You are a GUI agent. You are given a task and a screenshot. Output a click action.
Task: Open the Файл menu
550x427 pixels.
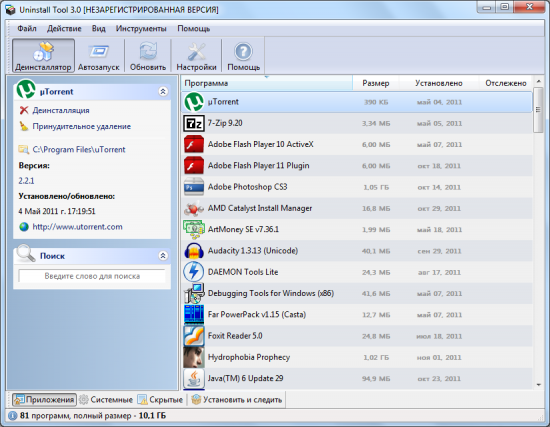pos(27,28)
